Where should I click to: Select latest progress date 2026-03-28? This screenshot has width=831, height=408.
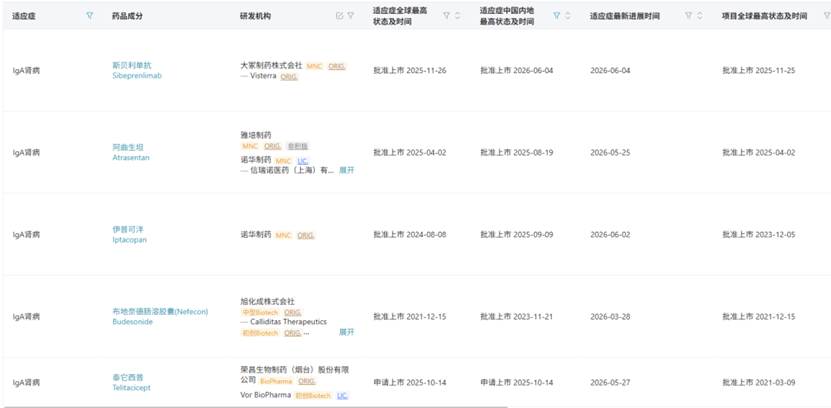[611, 317]
